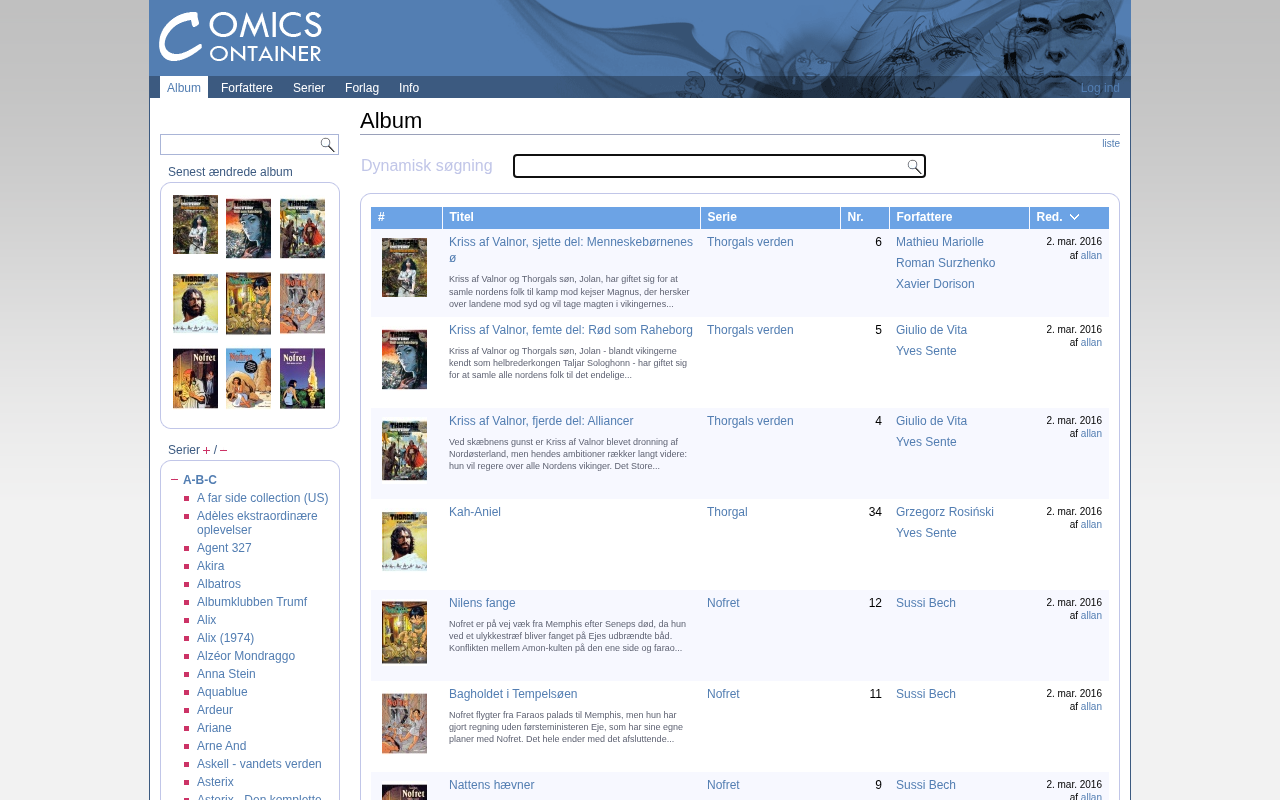Sort by the Forfattere column header
This screenshot has width=1280, height=800.
pyautogui.click(x=959, y=218)
